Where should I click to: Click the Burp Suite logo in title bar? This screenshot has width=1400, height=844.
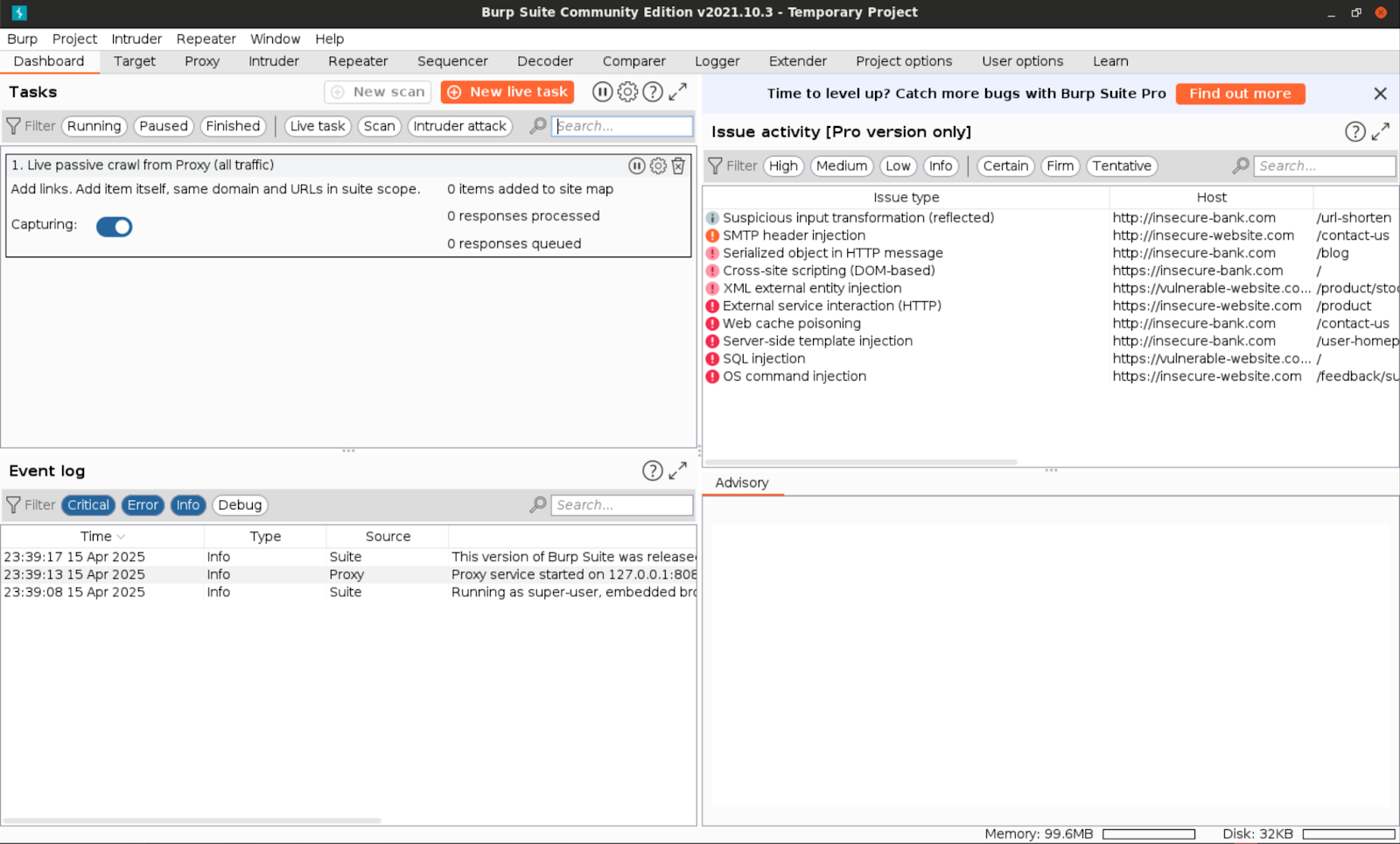point(19,12)
